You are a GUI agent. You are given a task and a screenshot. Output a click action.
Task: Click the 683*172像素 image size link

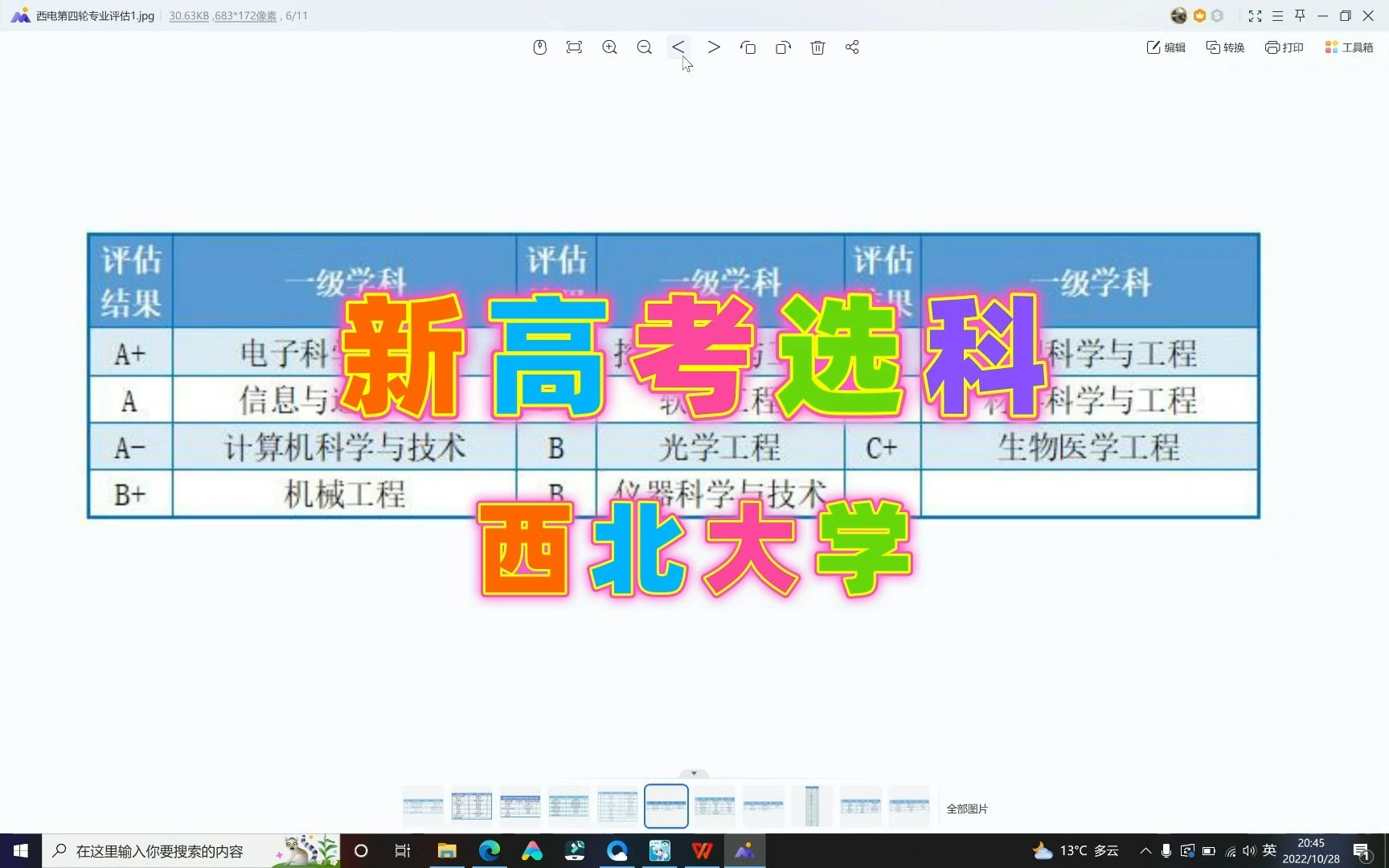coord(245,15)
